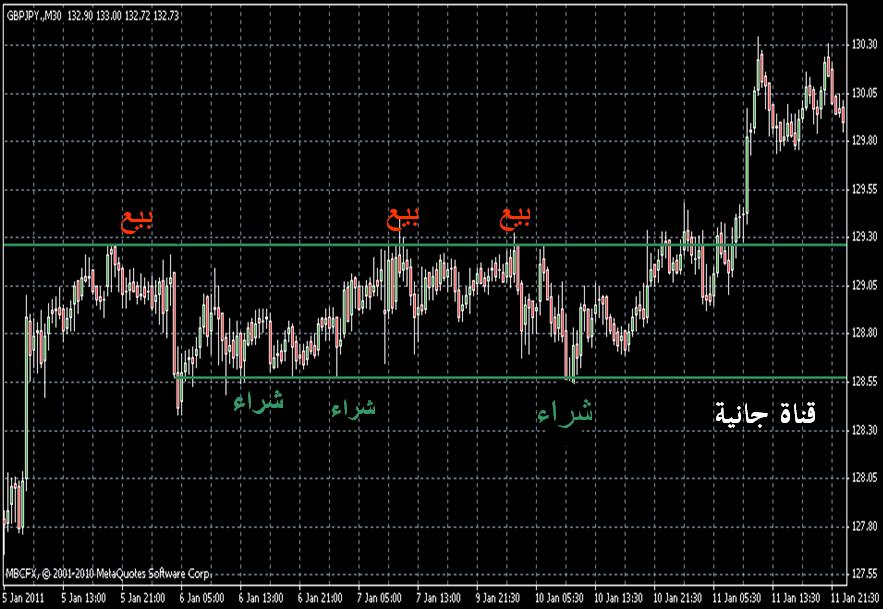
Task: Click the 130.30 price axis label
Action: click(x=865, y=45)
